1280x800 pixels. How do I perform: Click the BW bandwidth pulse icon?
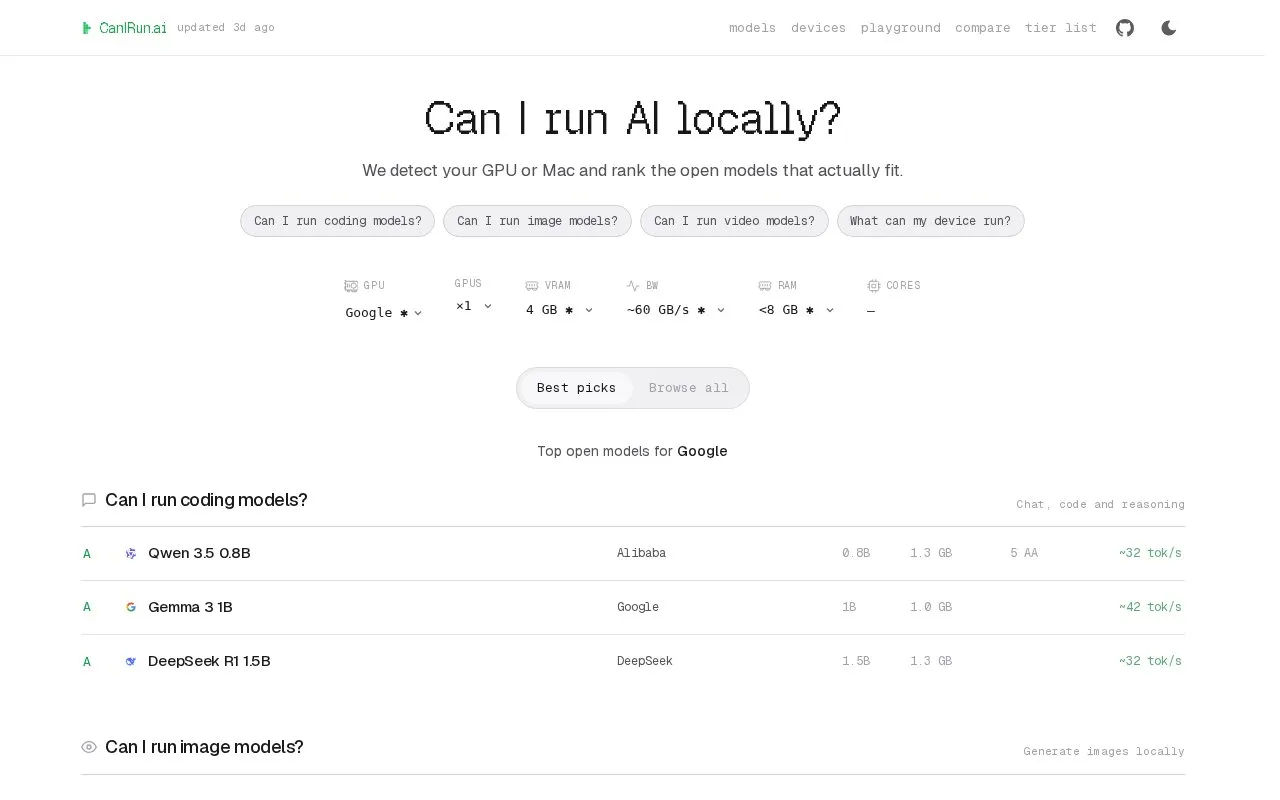tap(633, 286)
